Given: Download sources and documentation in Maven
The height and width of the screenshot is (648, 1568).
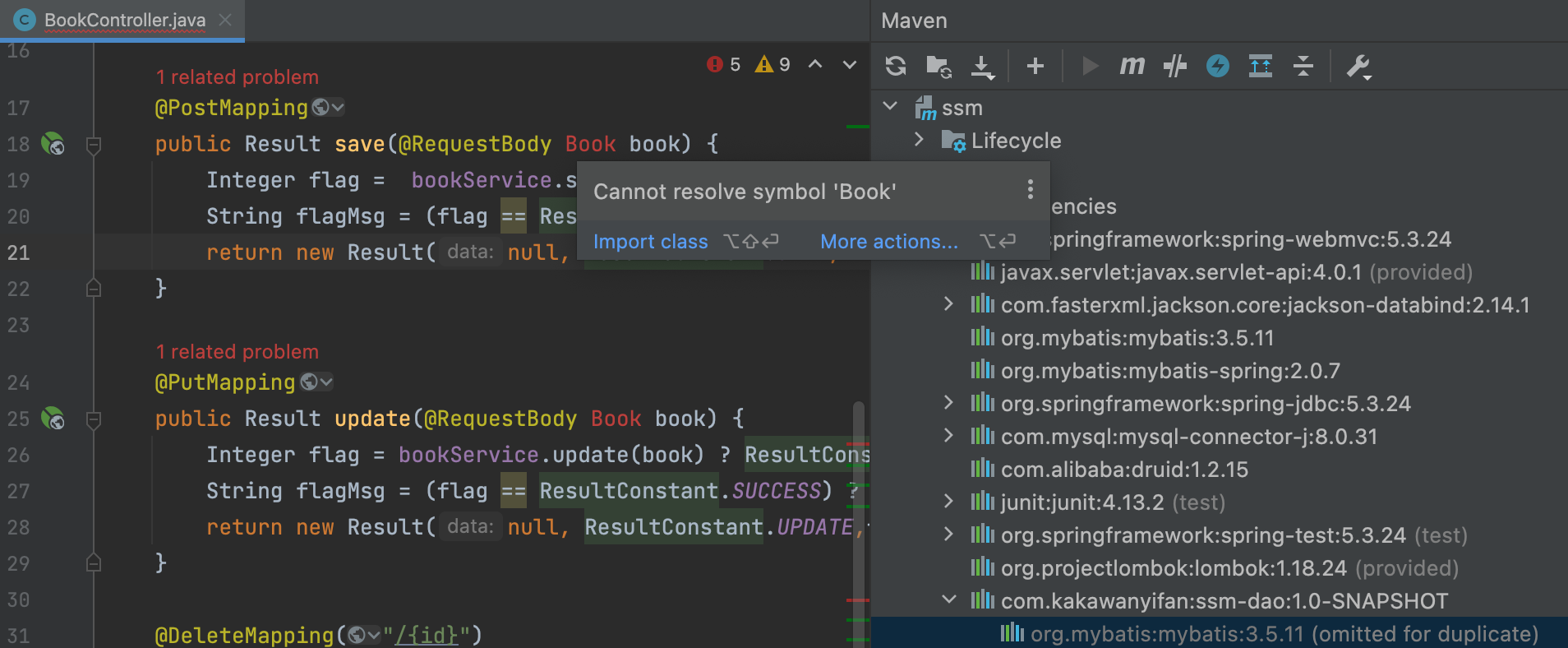Looking at the screenshot, I should click(x=982, y=66).
